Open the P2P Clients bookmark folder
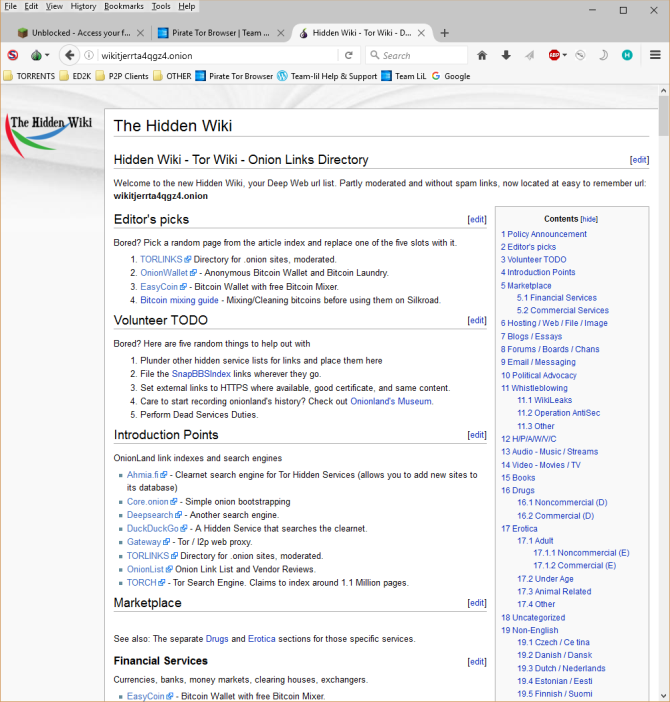 point(122,76)
